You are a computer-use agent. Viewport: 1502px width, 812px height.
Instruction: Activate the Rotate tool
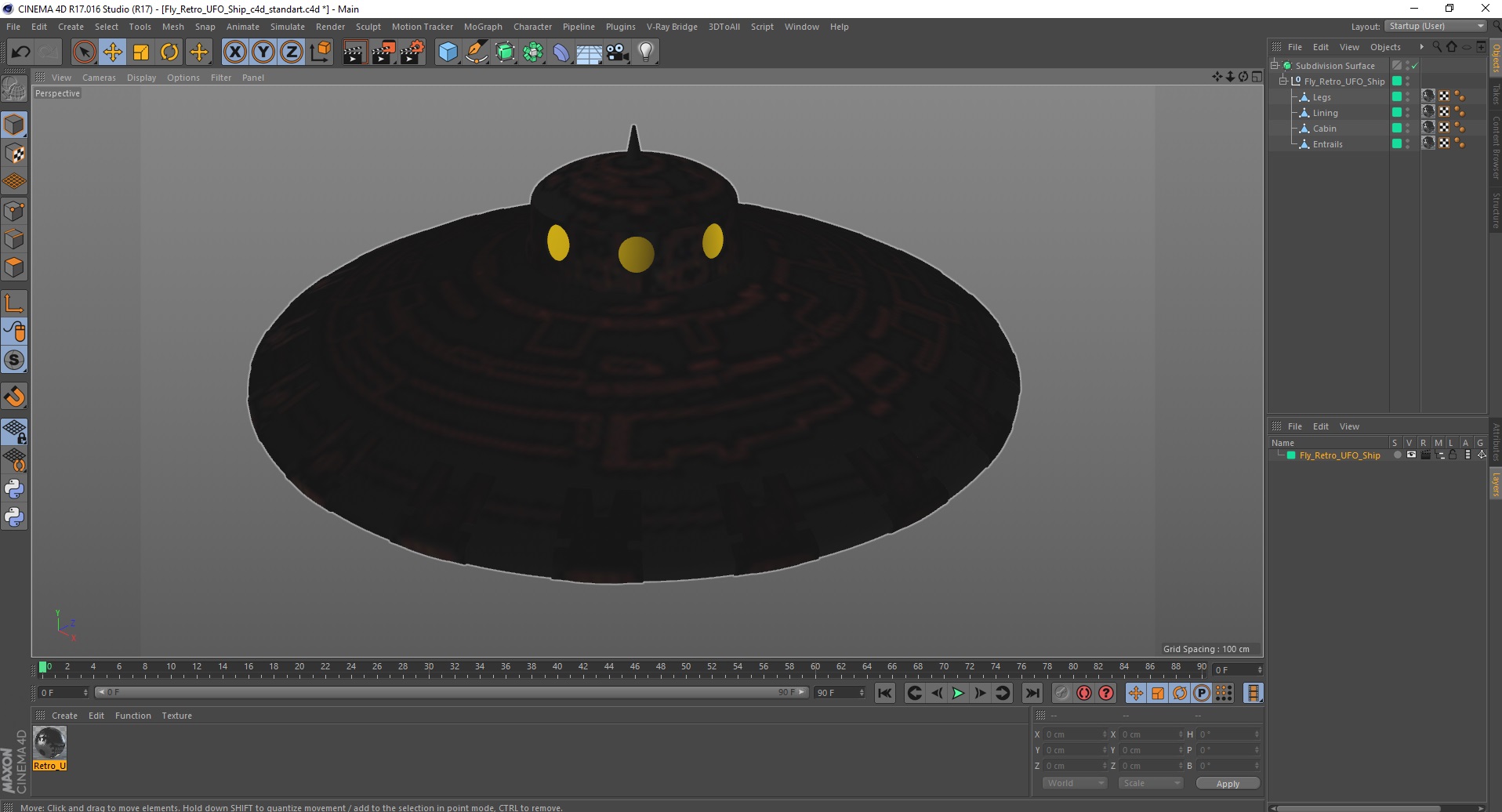pos(169,53)
